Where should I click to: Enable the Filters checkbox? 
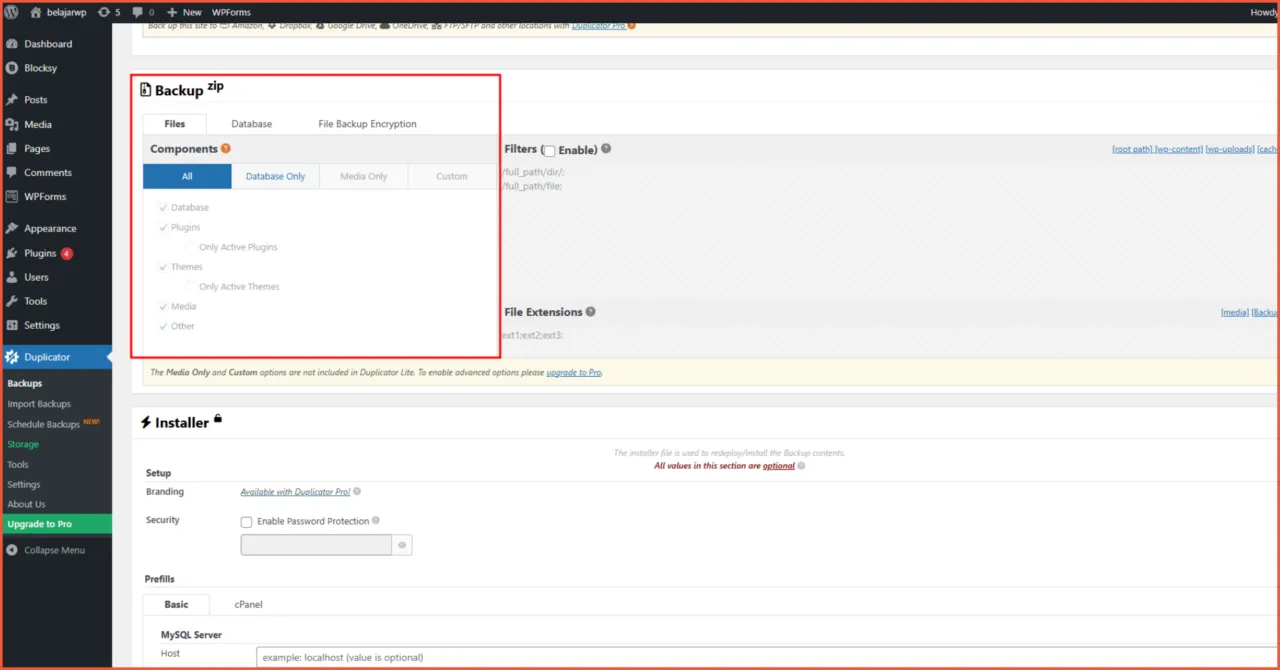(548, 149)
